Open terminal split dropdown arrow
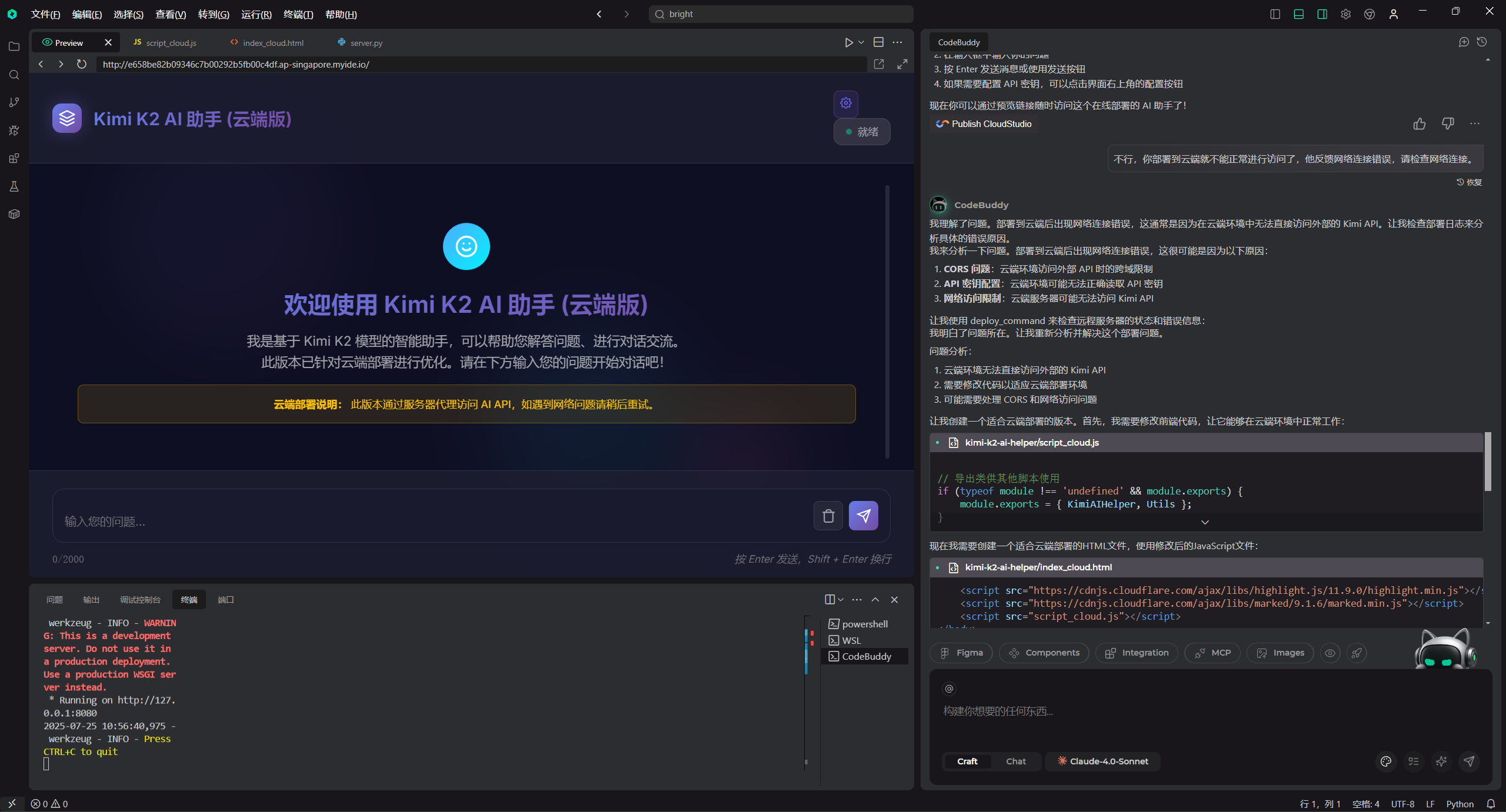Viewport: 1506px width, 812px height. coord(841,600)
